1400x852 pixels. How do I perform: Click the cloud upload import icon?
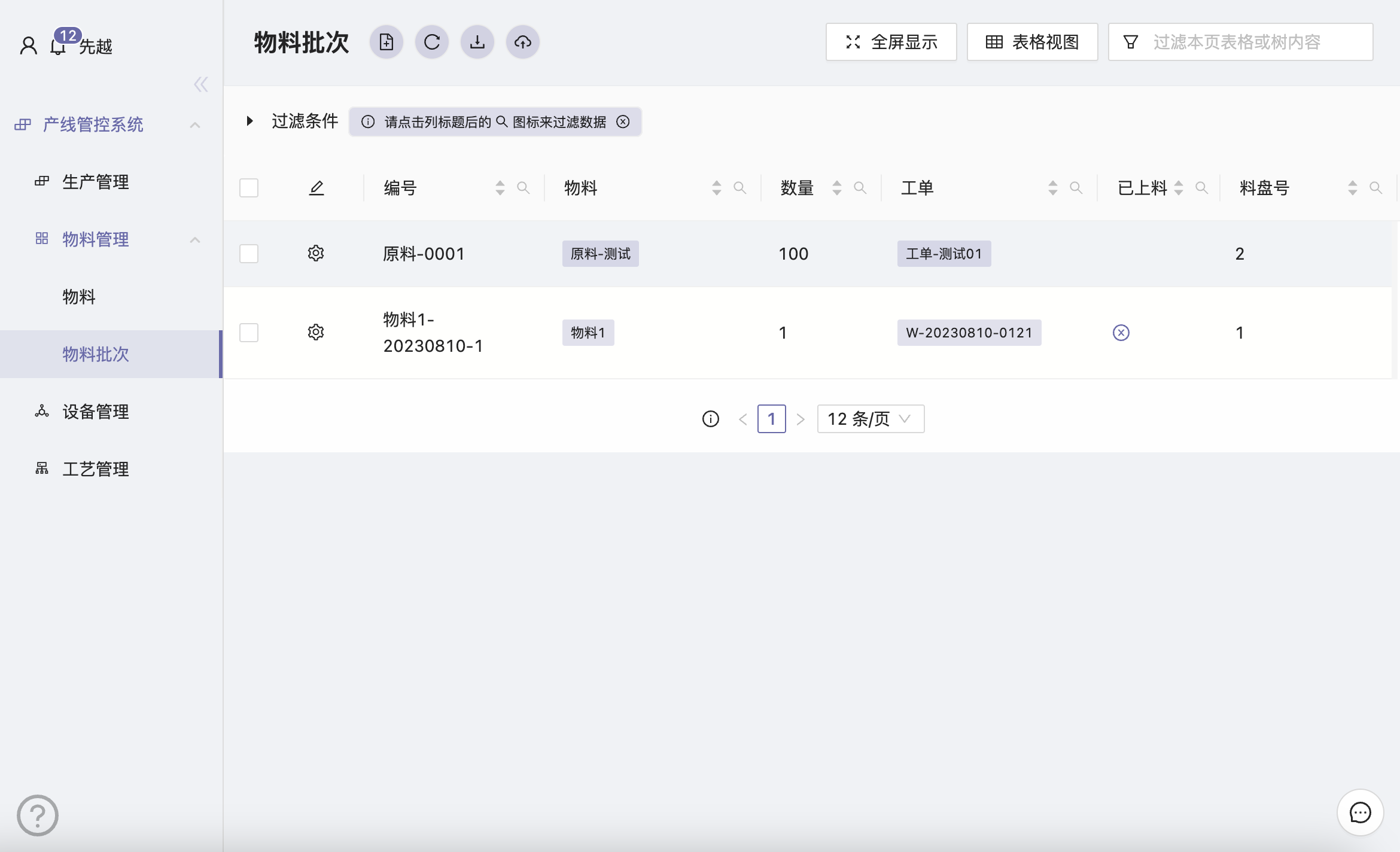coord(523,42)
